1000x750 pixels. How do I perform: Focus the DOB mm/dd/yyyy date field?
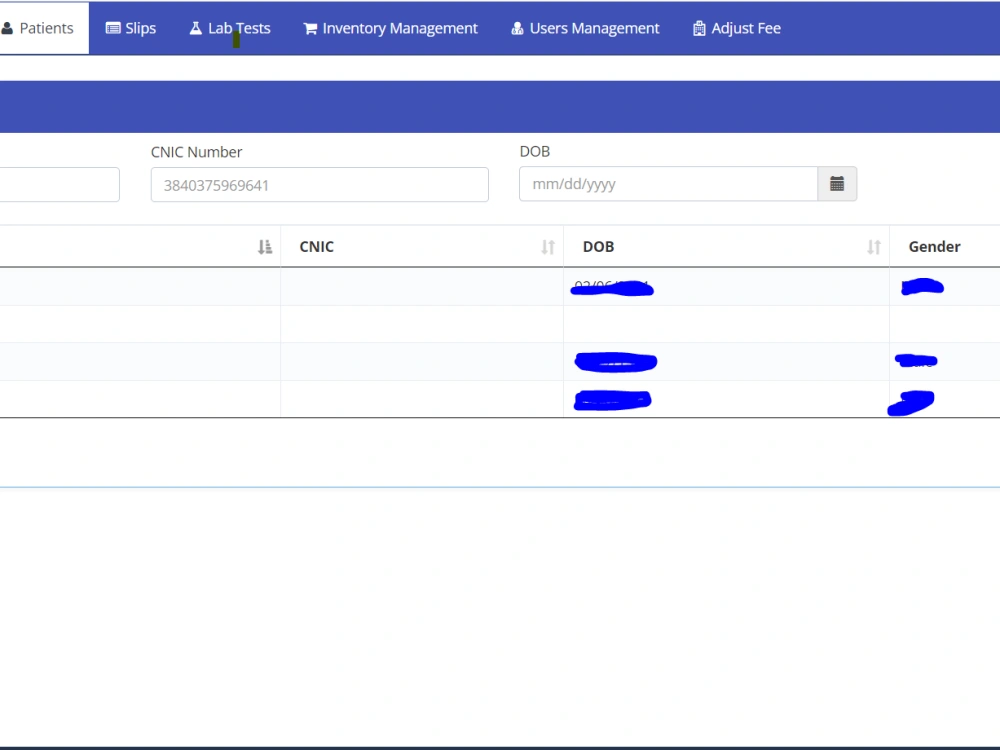[x=668, y=184]
